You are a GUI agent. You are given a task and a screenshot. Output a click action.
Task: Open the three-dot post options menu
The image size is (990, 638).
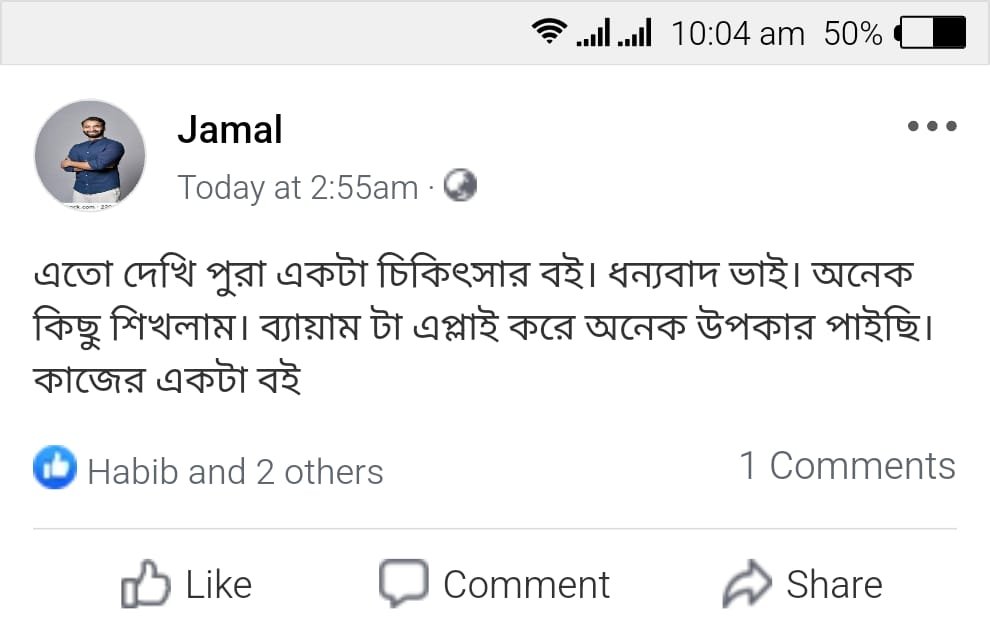932,127
